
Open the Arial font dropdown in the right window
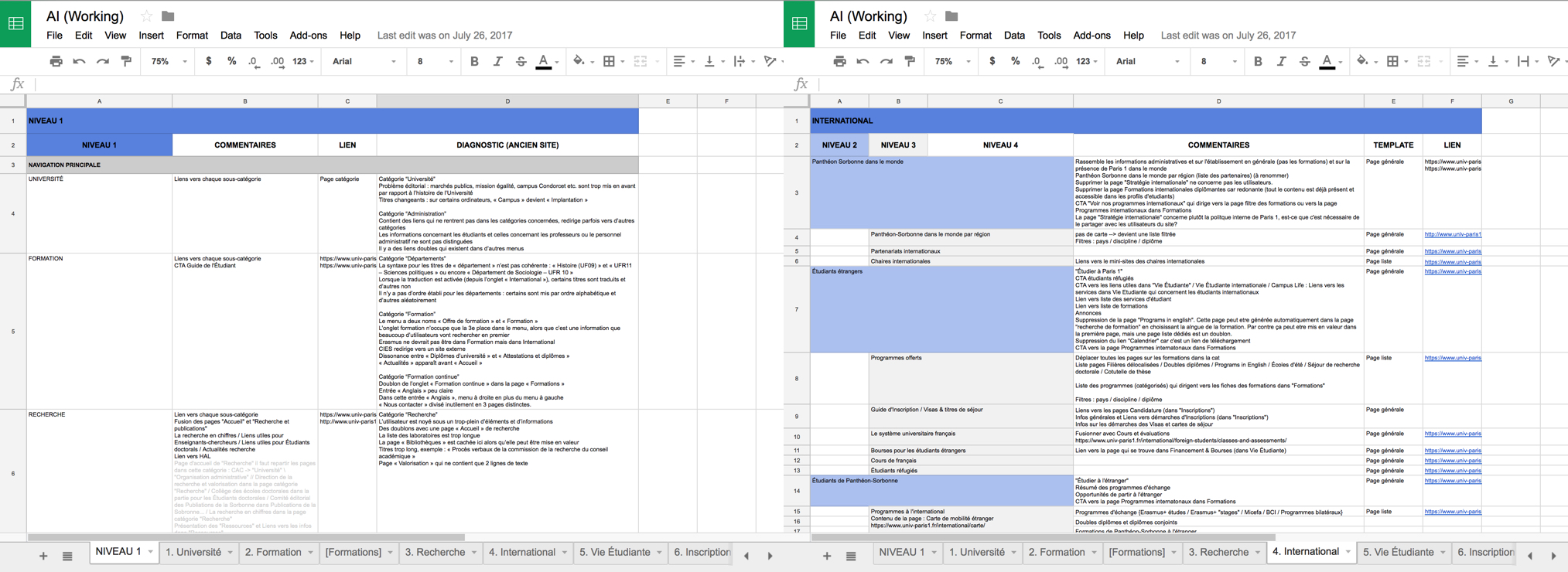click(x=1148, y=61)
